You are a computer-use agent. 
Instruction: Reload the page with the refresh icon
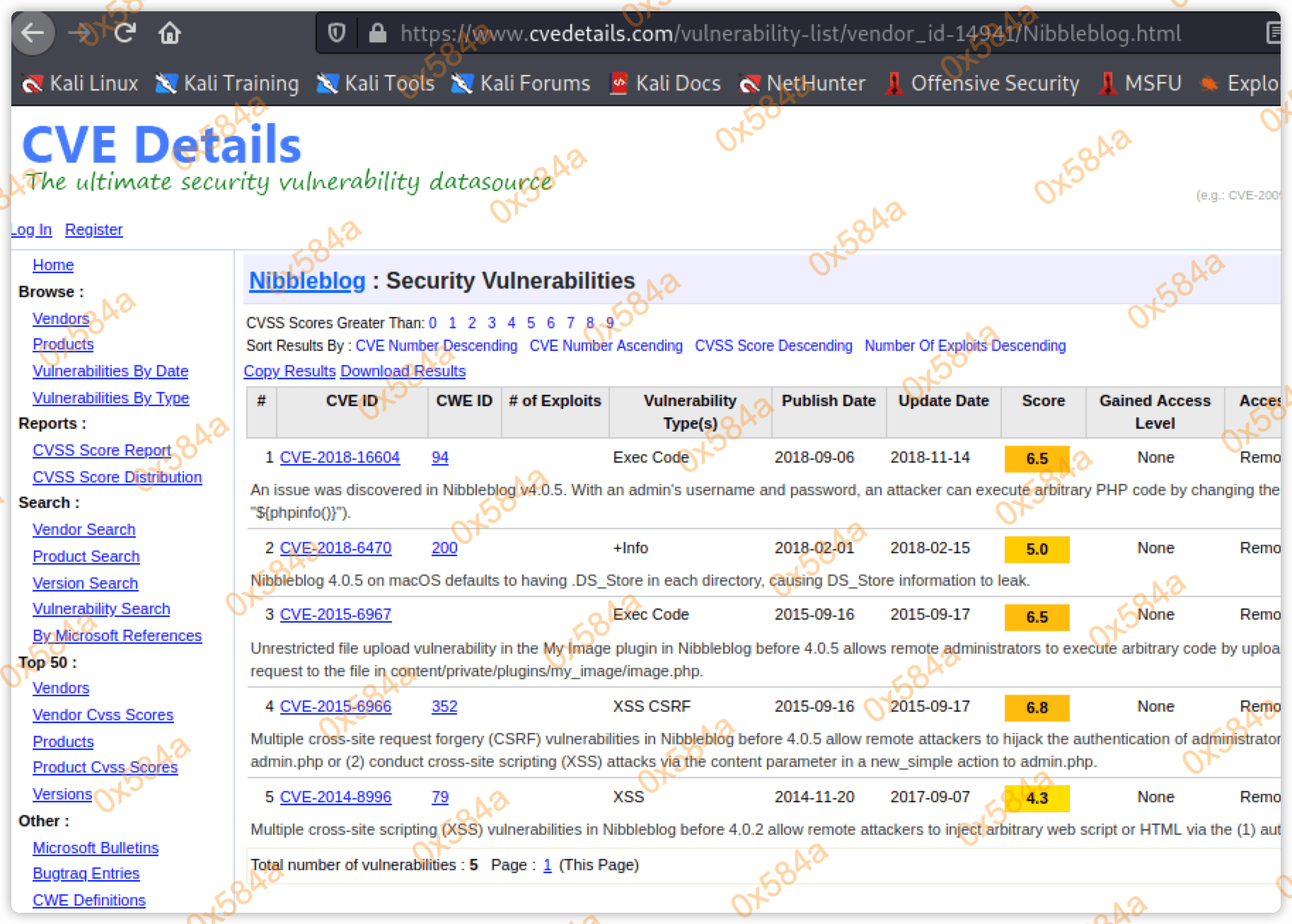point(125,33)
